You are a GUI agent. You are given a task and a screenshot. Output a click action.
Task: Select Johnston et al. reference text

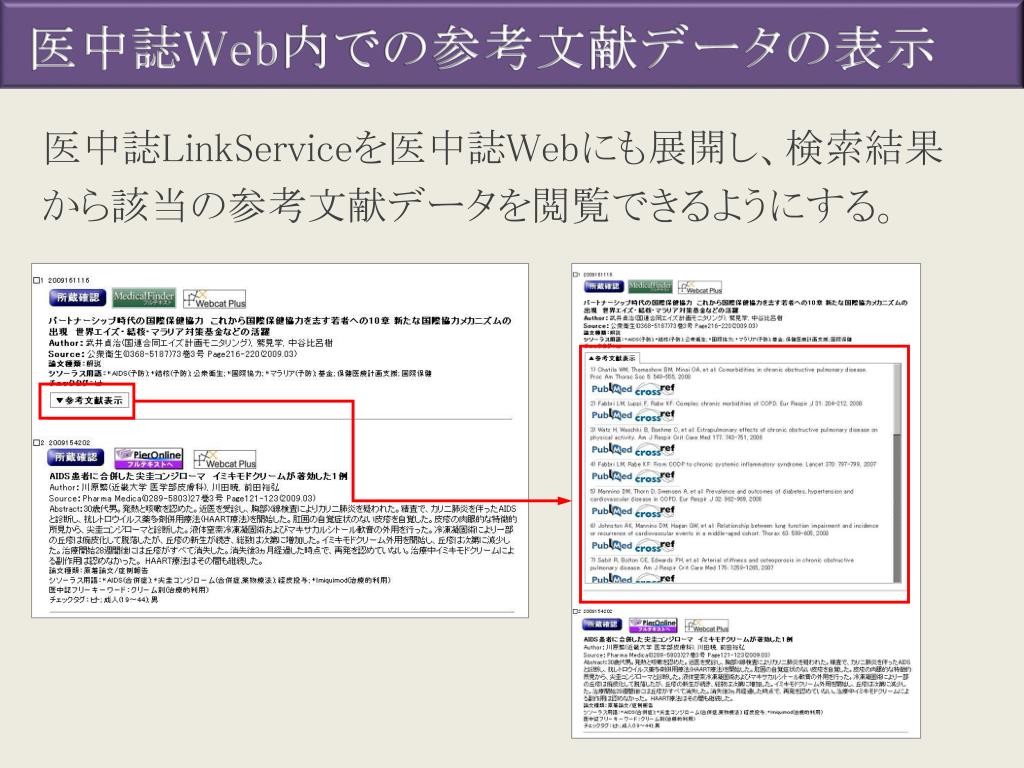pyautogui.click(x=734, y=529)
